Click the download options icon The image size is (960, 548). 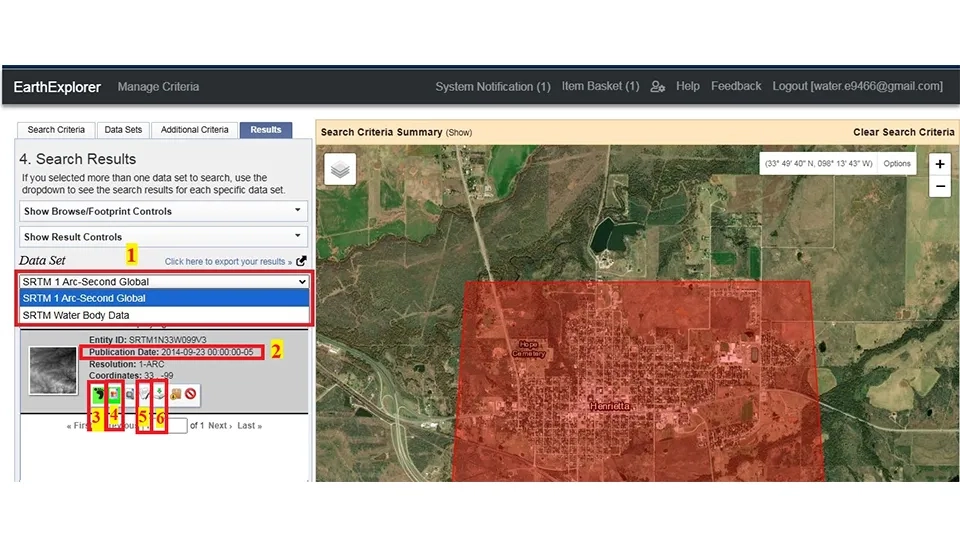coord(159,394)
